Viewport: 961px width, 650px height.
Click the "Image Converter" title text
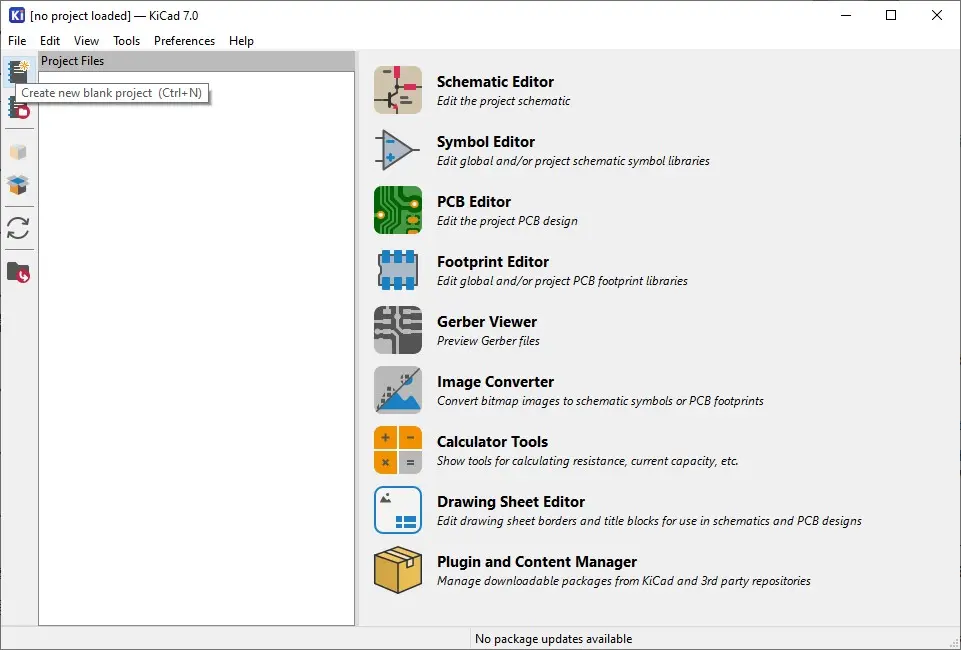[495, 382]
